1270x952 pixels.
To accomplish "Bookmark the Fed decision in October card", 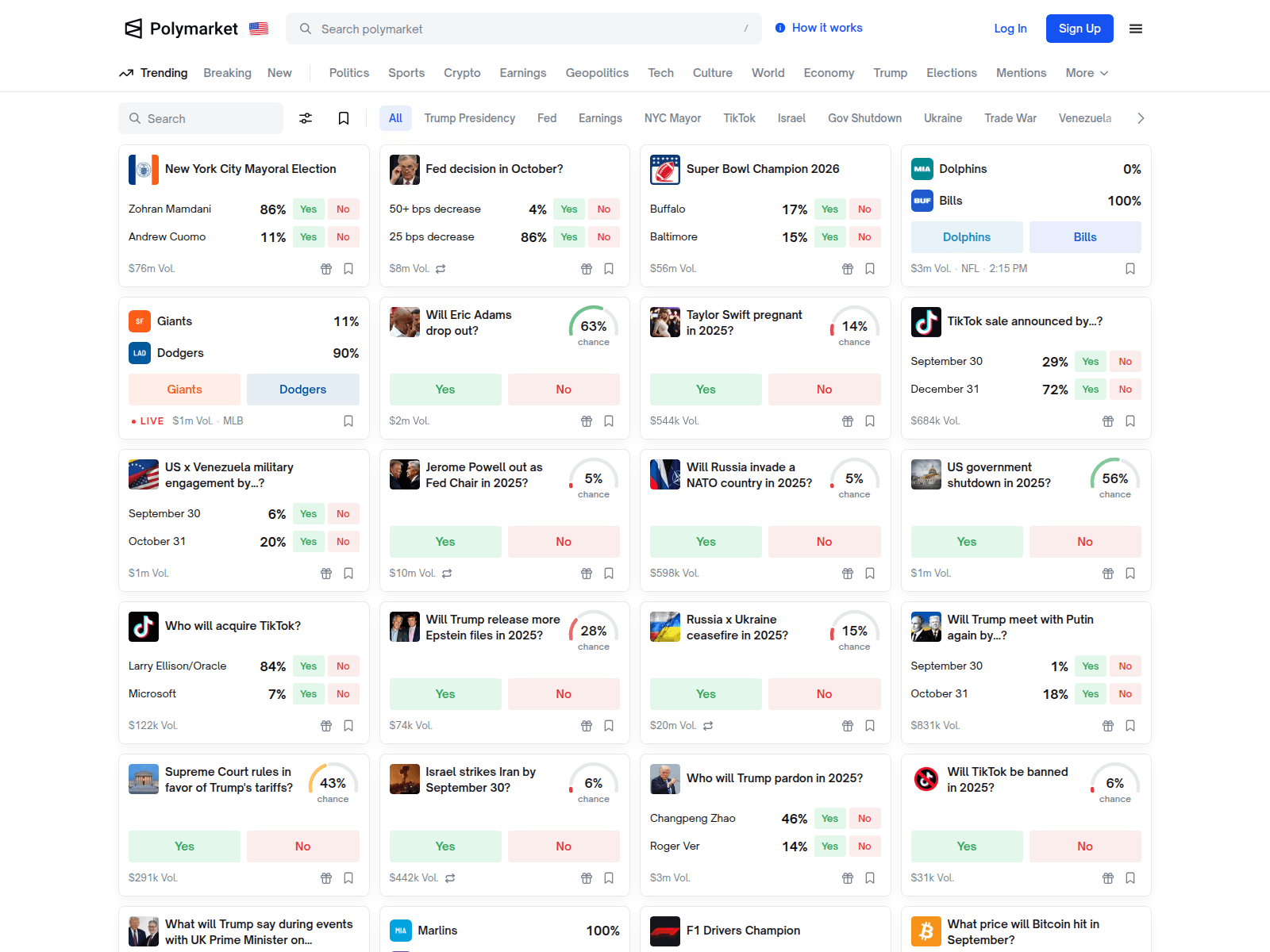I will 609,269.
